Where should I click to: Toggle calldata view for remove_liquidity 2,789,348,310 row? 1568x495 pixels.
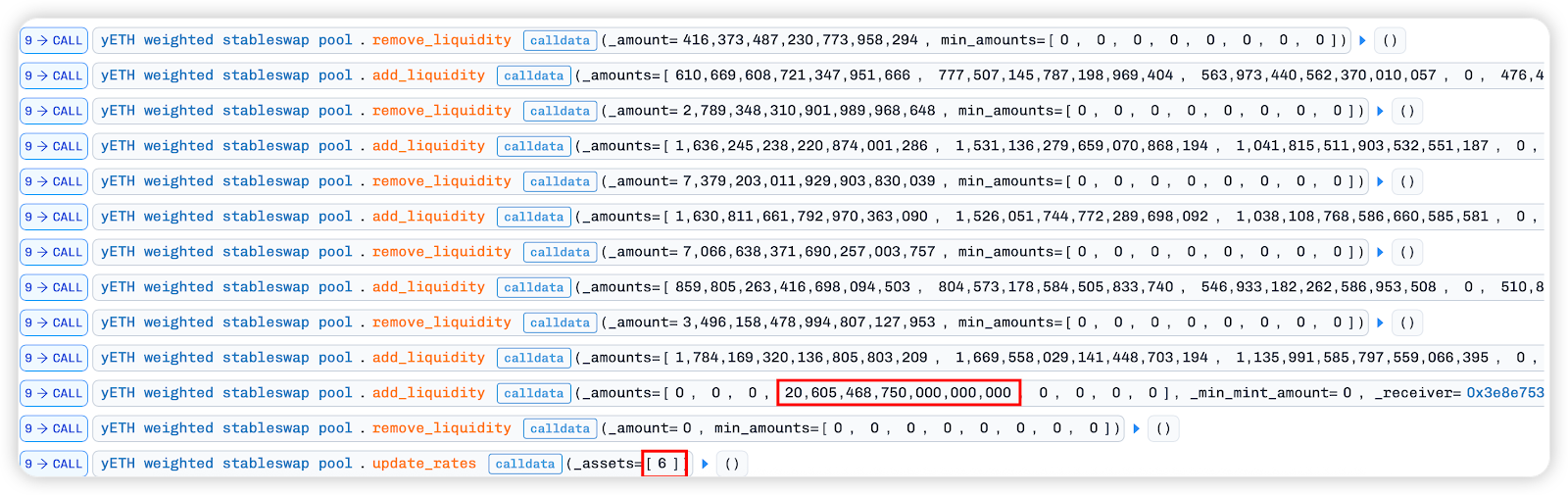(560, 112)
